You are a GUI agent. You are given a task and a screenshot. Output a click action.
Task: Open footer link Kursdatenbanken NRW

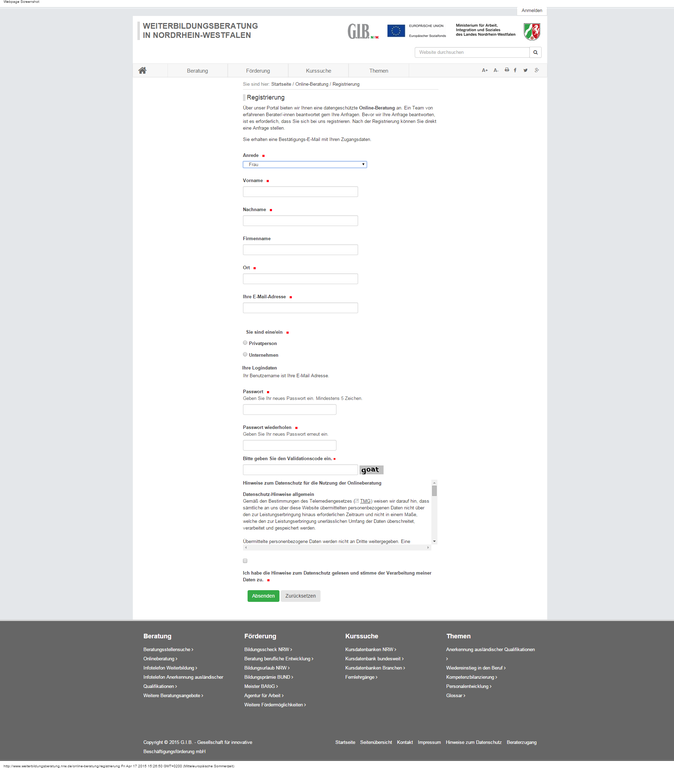pos(371,649)
